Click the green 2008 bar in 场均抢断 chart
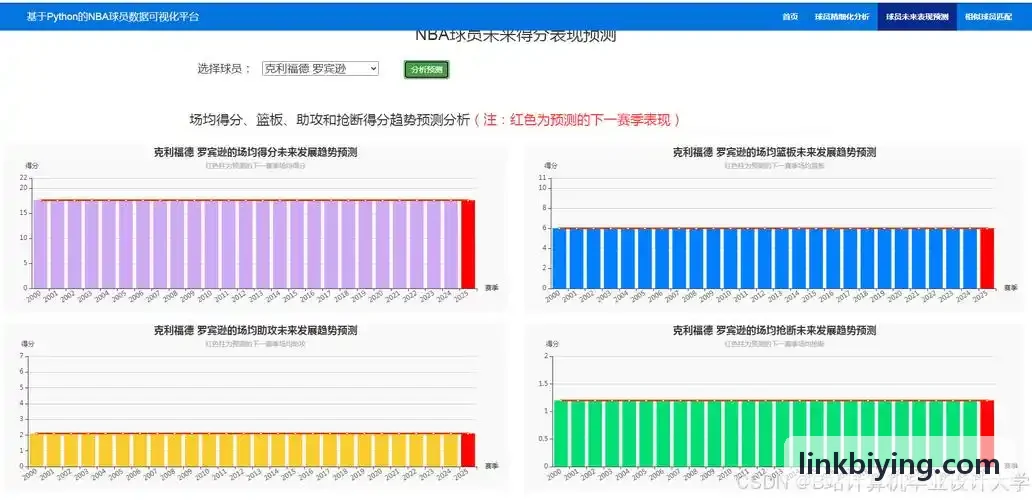 (x=696, y=434)
